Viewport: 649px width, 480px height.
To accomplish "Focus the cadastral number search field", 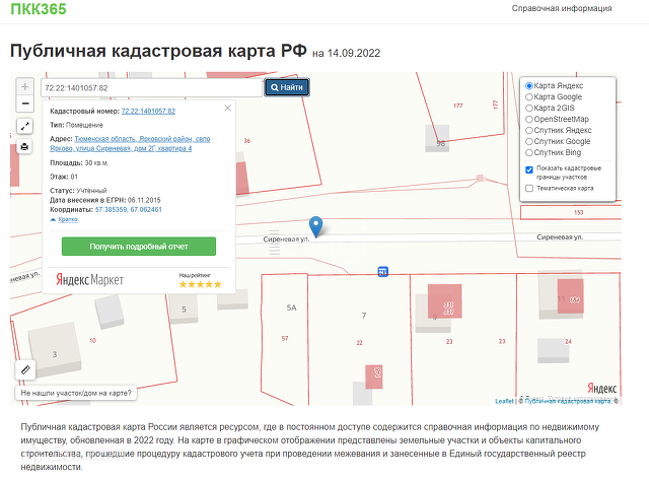I will coord(151,88).
